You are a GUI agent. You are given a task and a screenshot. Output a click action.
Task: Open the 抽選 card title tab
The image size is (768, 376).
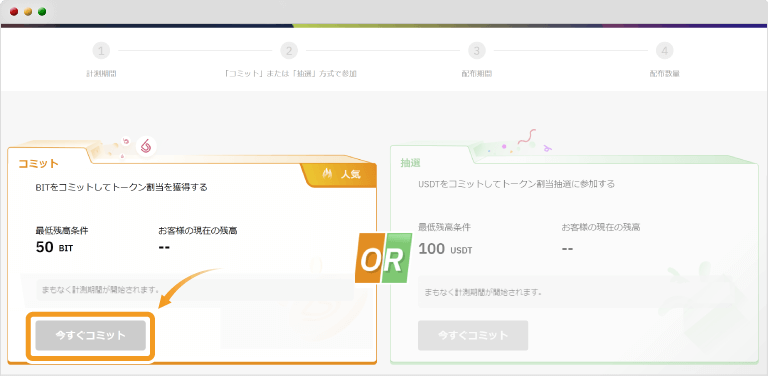tap(410, 164)
